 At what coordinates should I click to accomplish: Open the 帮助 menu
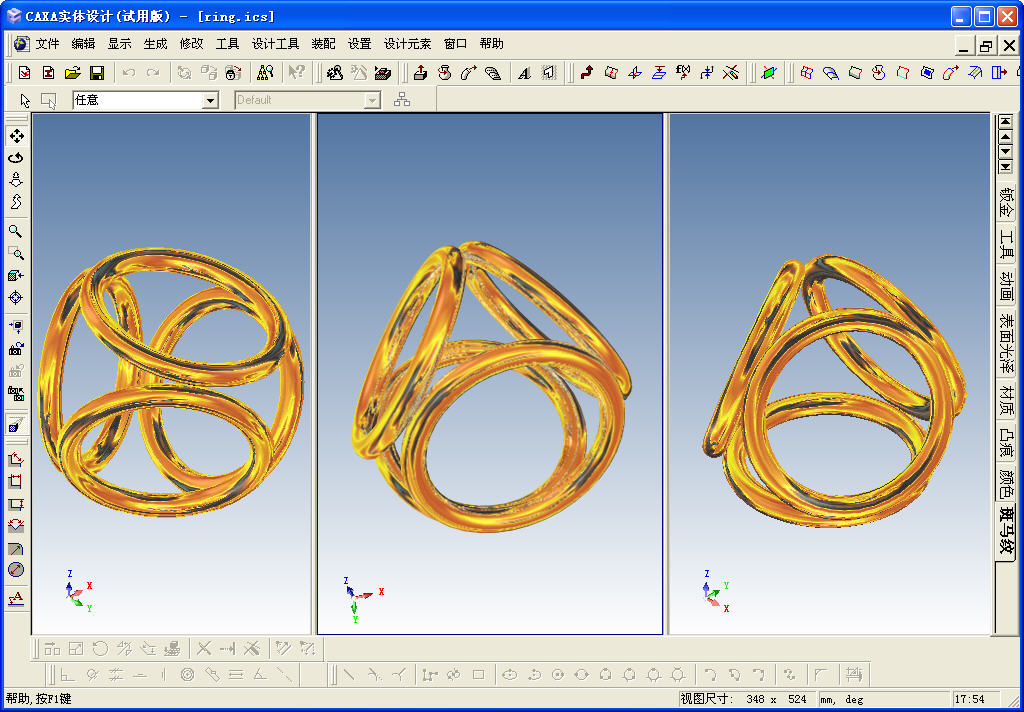point(491,44)
